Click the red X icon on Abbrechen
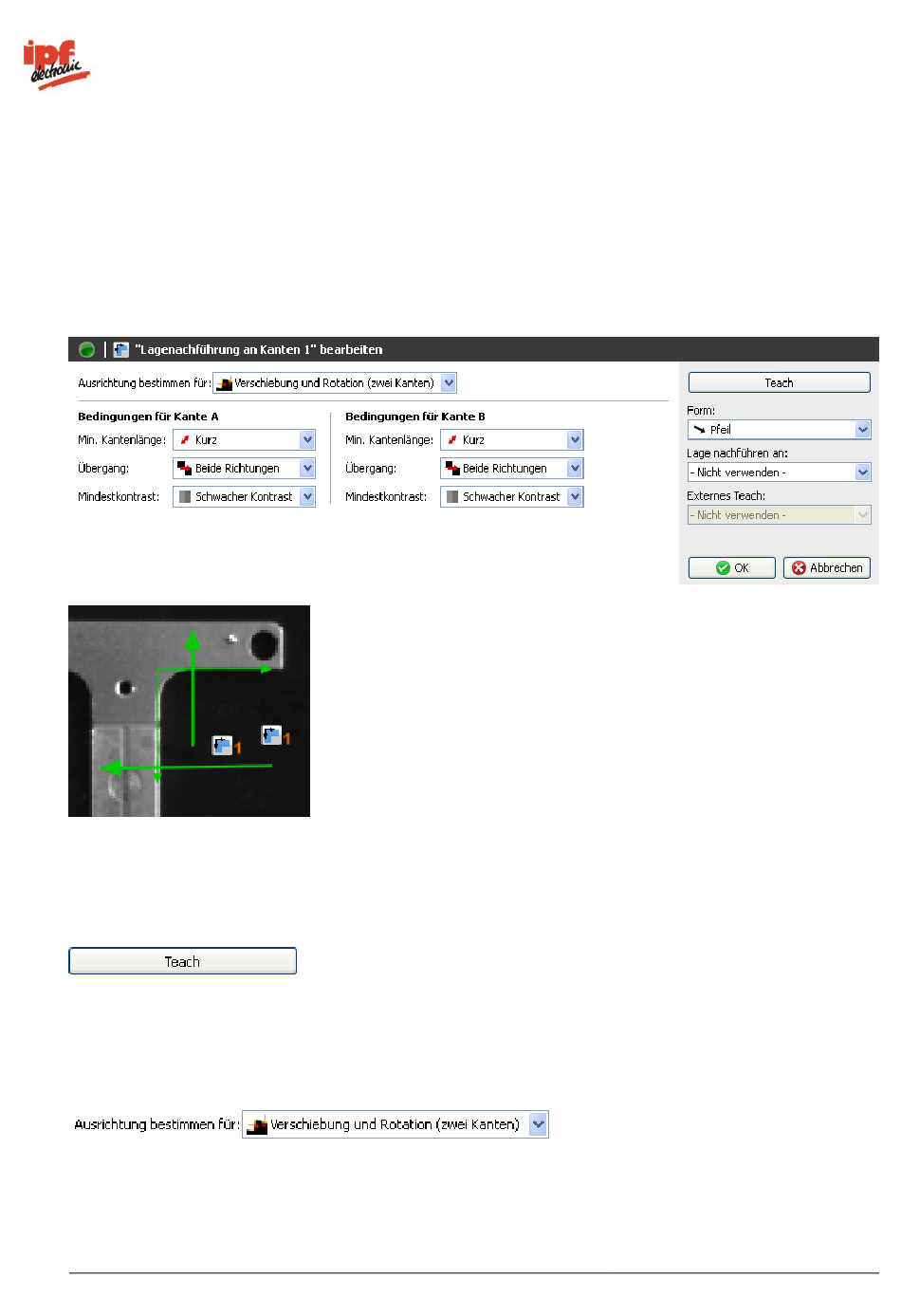 [x=799, y=567]
